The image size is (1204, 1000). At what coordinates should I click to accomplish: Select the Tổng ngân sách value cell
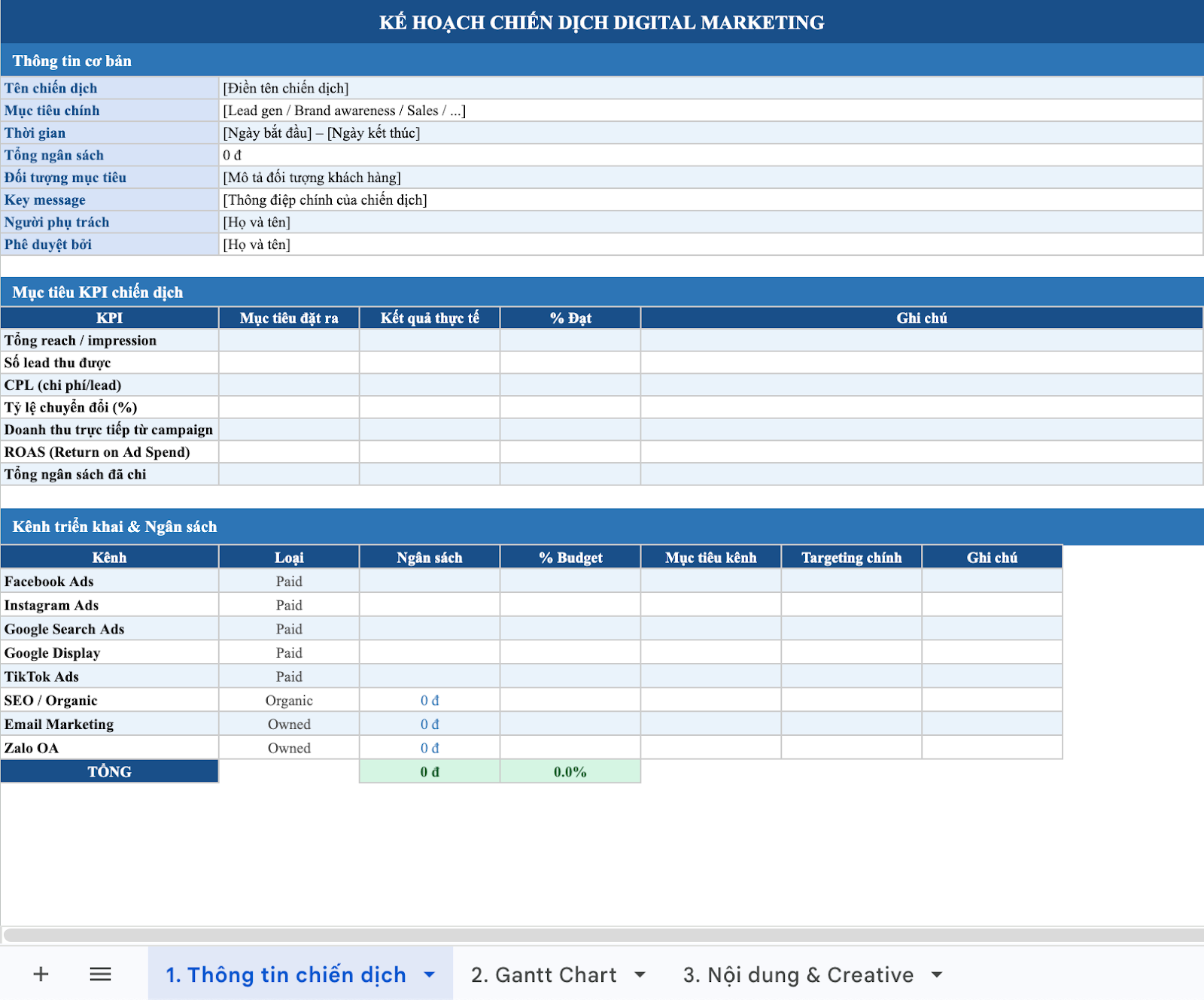(710, 155)
